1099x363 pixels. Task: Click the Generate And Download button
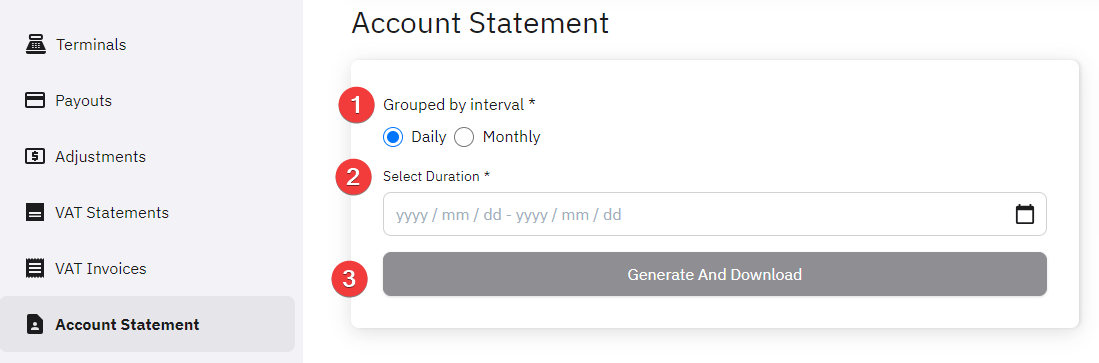click(x=714, y=274)
